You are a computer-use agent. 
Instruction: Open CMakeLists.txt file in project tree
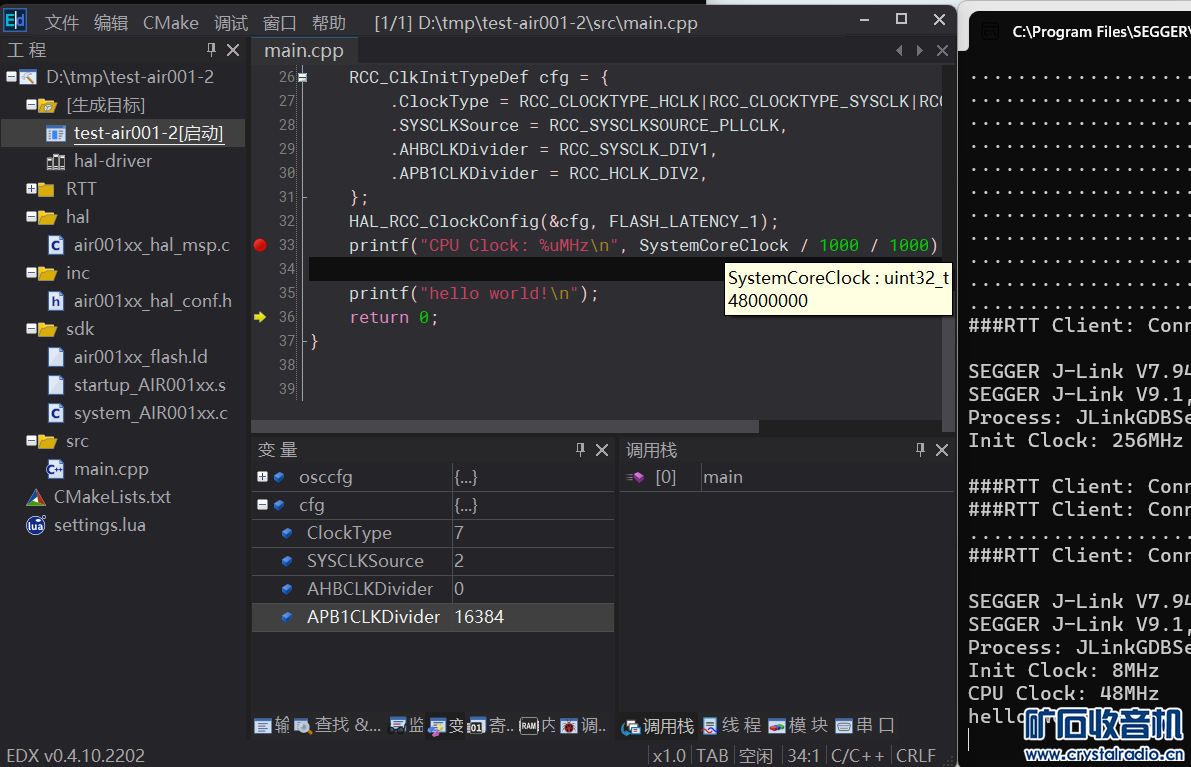coord(111,497)
